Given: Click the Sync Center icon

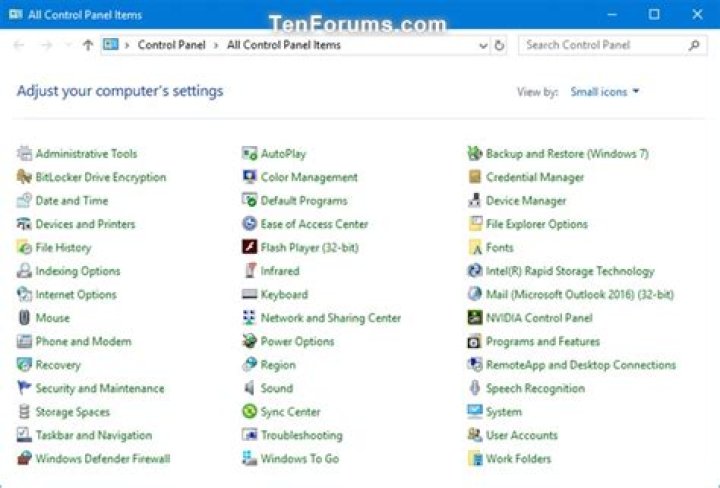Looking at the screenshot, I should 249,411.
